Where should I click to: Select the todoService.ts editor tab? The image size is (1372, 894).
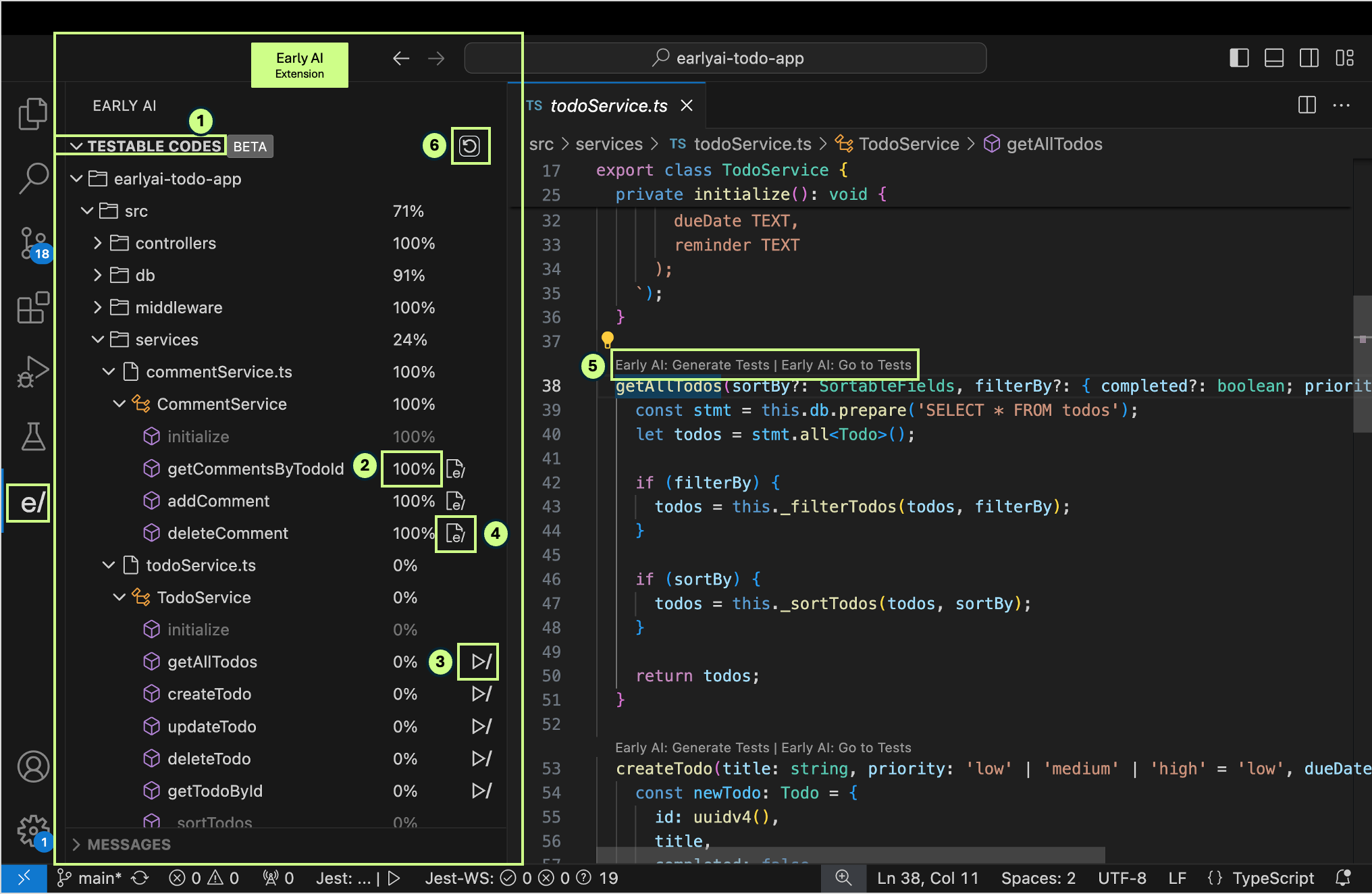(608, 106)
